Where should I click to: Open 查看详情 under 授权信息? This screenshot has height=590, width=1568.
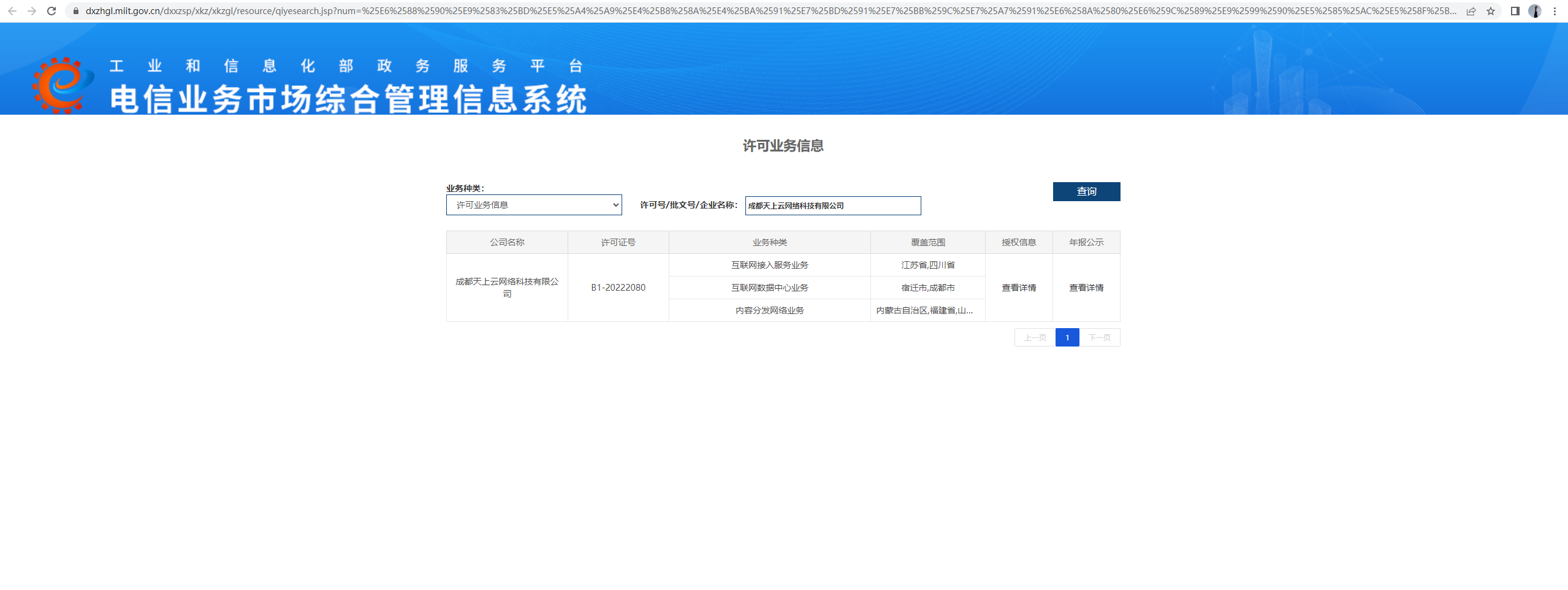(1019, 288)
